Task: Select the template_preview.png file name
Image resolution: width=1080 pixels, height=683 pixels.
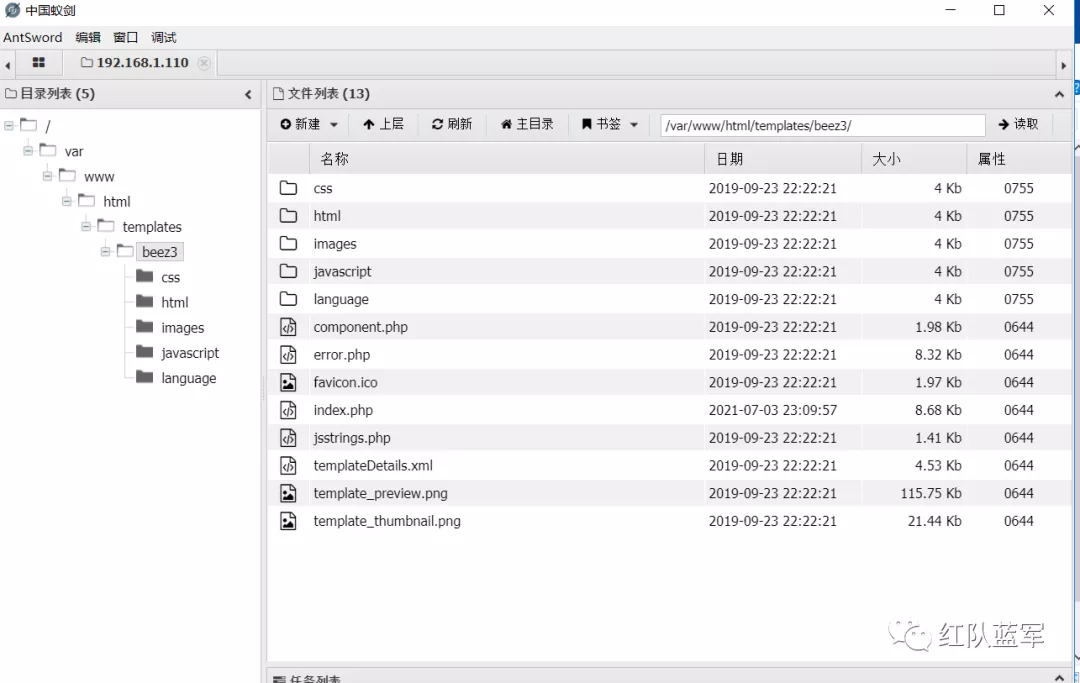Action: [x=380, y=494]
